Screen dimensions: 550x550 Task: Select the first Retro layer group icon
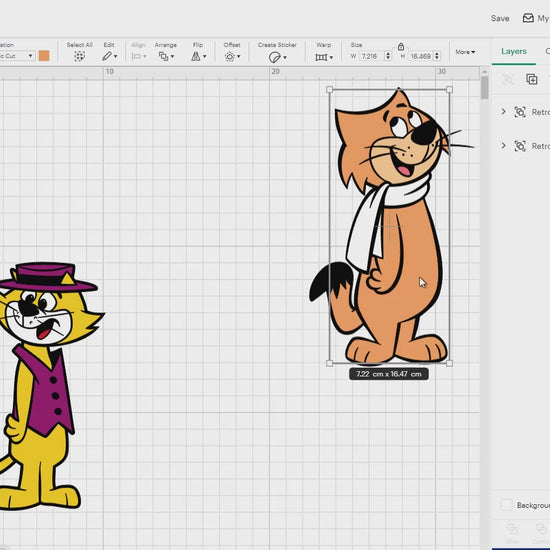tap(520, 112)
